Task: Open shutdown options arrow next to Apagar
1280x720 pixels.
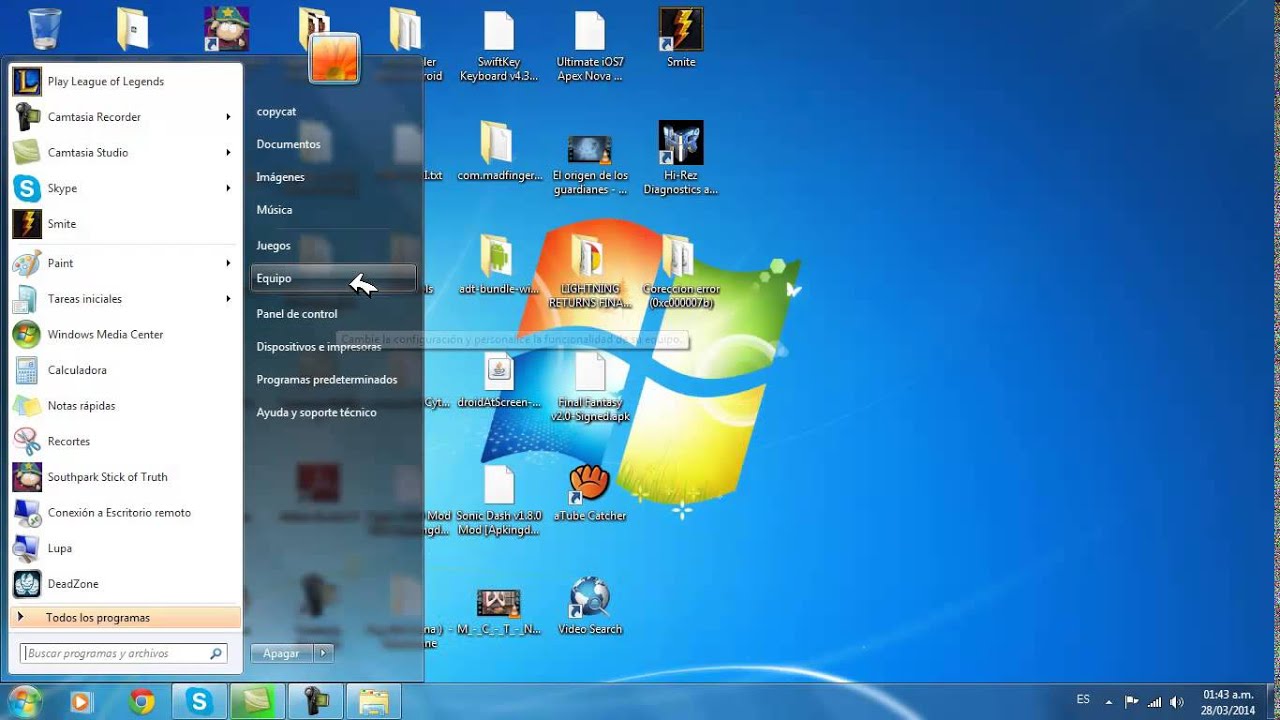Action: (323, 653)
